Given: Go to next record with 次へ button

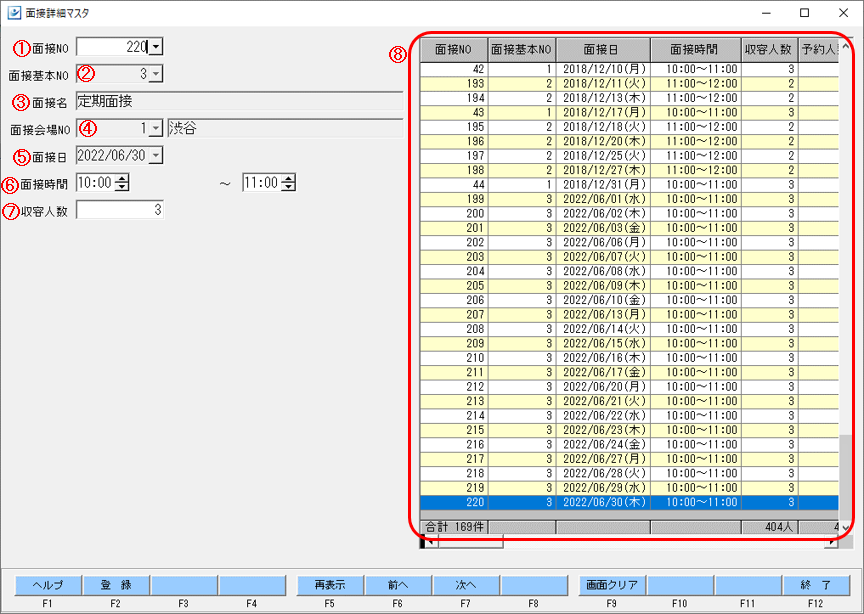Looking at the screenshot, I should coord(466,585).
